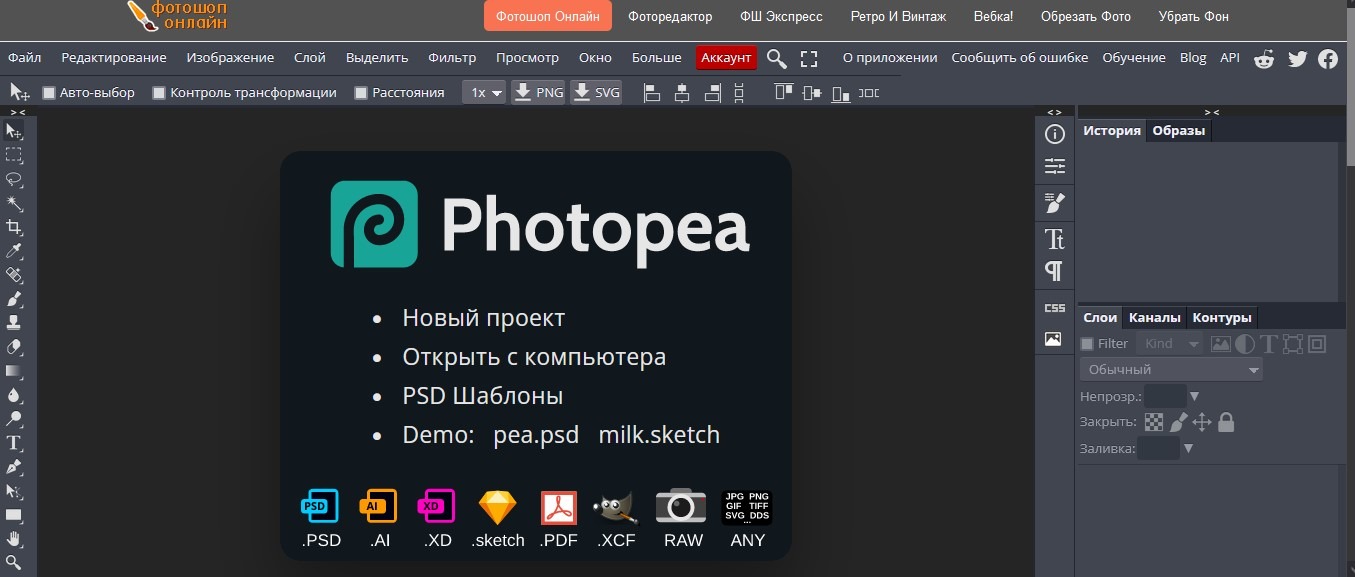This screenshot has height=577, width=1355.
Task: Enable the Расстояния checkbox
Action: click(x=361, y=93)
